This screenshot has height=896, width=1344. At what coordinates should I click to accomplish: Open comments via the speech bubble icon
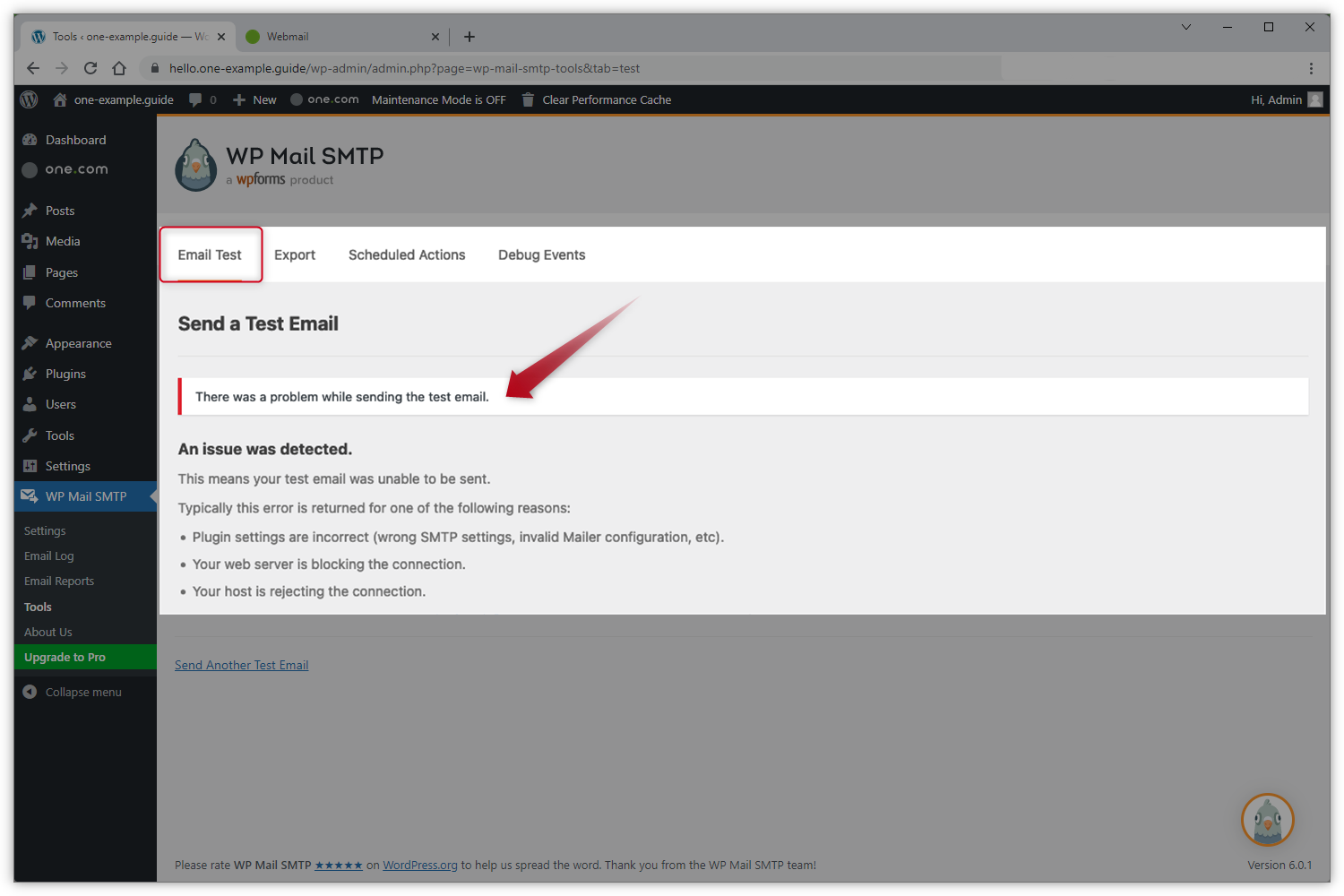[196, 99]
